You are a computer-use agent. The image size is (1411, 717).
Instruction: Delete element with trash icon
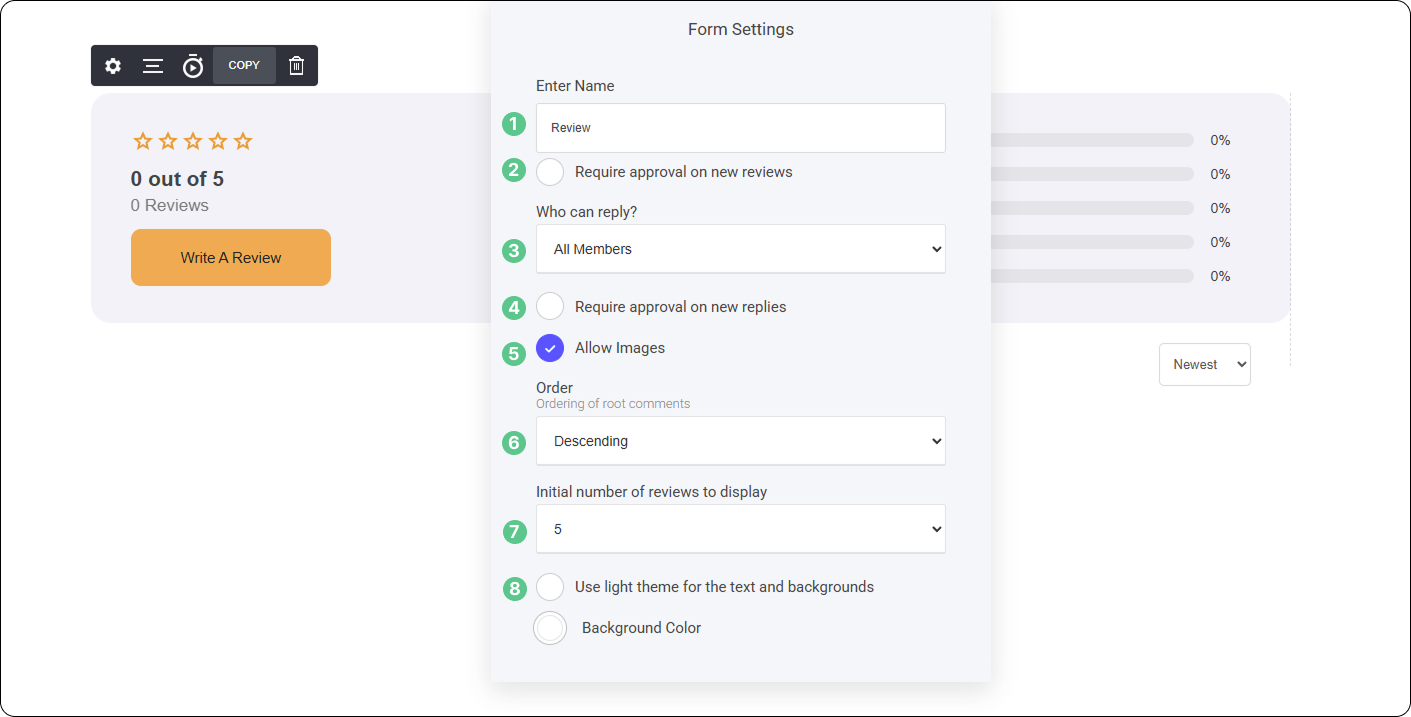pyautogui.click(x=297, y=66)
